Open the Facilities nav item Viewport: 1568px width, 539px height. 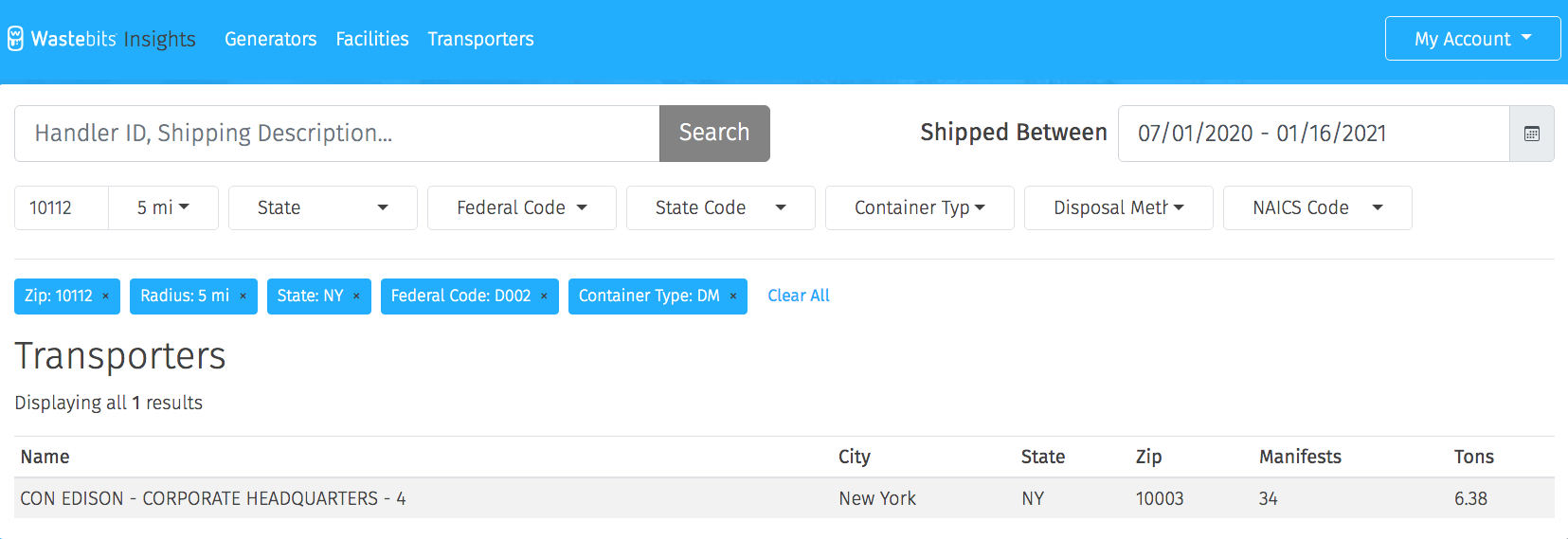[x=372, y=39]
